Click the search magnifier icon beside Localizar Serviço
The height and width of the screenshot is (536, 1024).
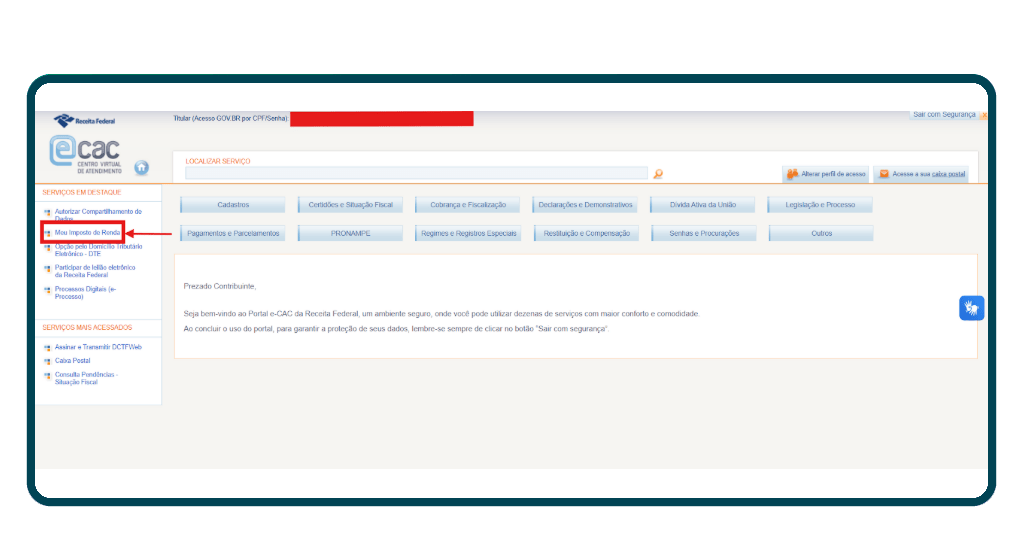coord(658,174)
